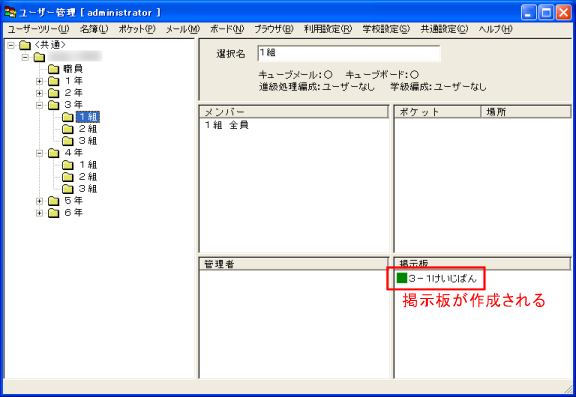Expand the 5年 tree node

39,201
